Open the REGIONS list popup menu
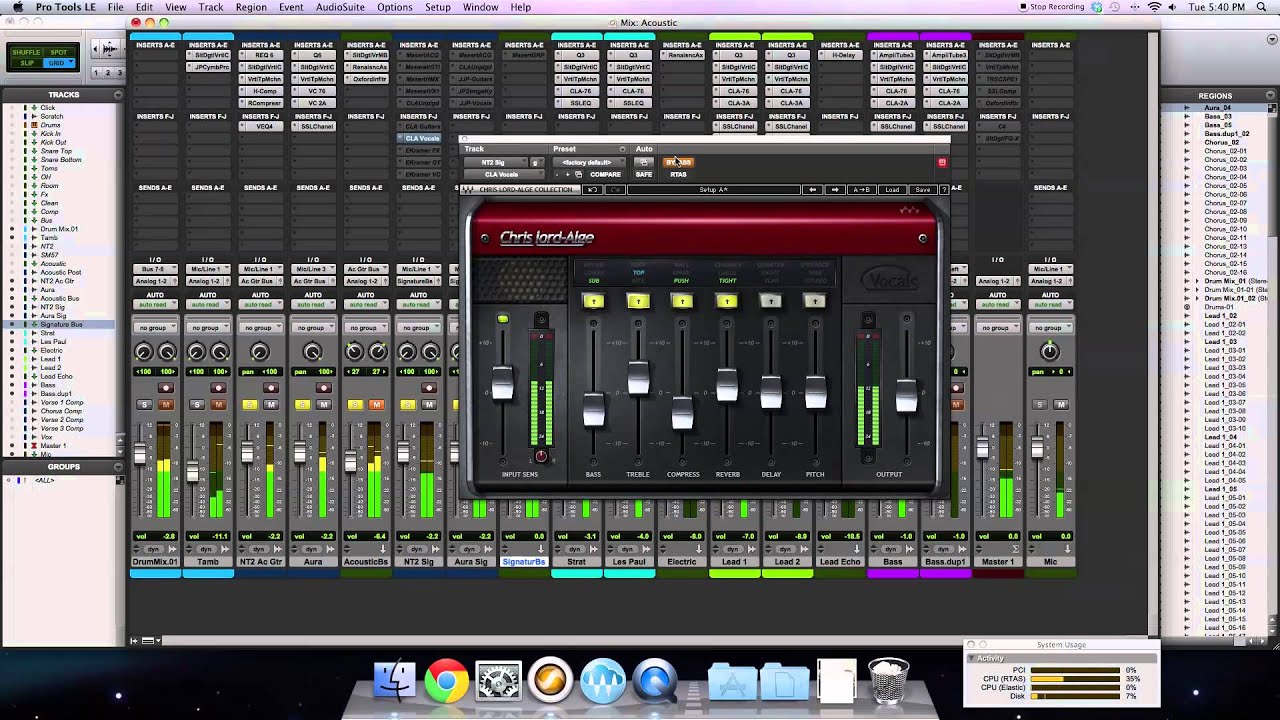The width and height of the screenshot is (1280, 720). [1271, 96]
